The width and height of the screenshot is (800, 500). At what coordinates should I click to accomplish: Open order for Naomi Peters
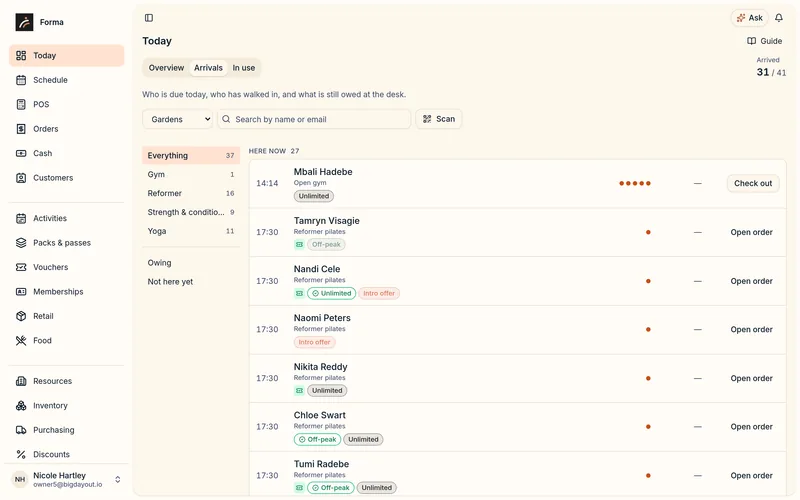[x=751, y=330]
